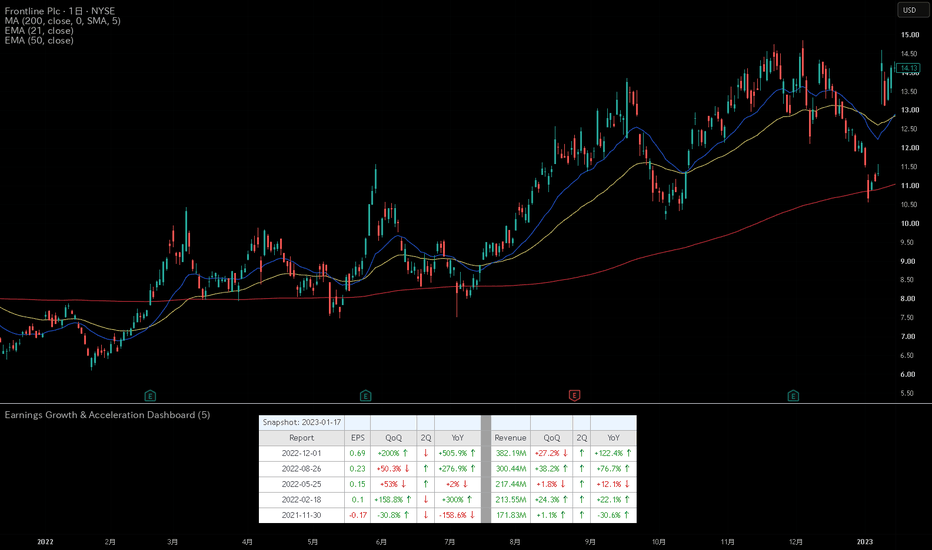
Task: Click the +200% EPS QoQ cell
Action: click(393, 453)
